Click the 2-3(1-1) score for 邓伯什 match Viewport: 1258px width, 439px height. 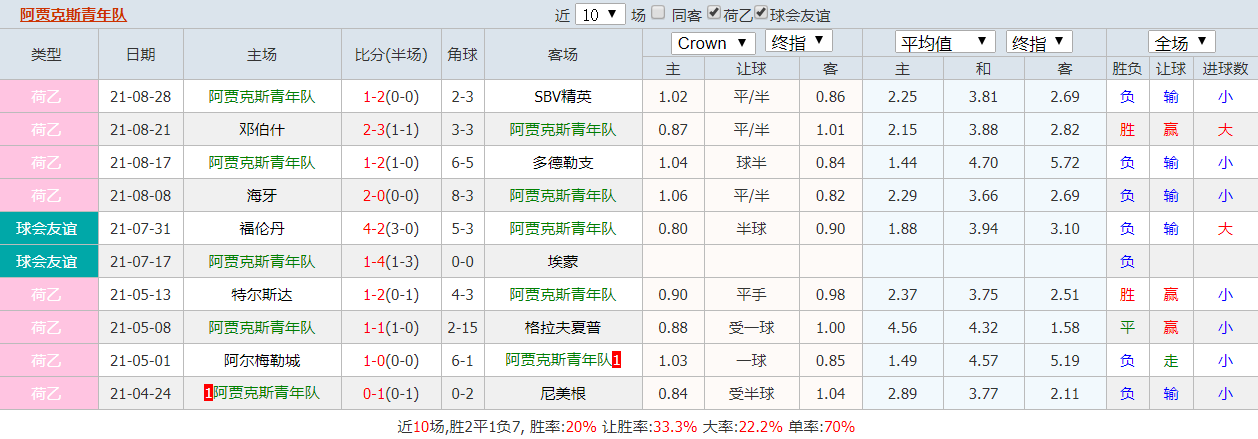tap(391, 130)
